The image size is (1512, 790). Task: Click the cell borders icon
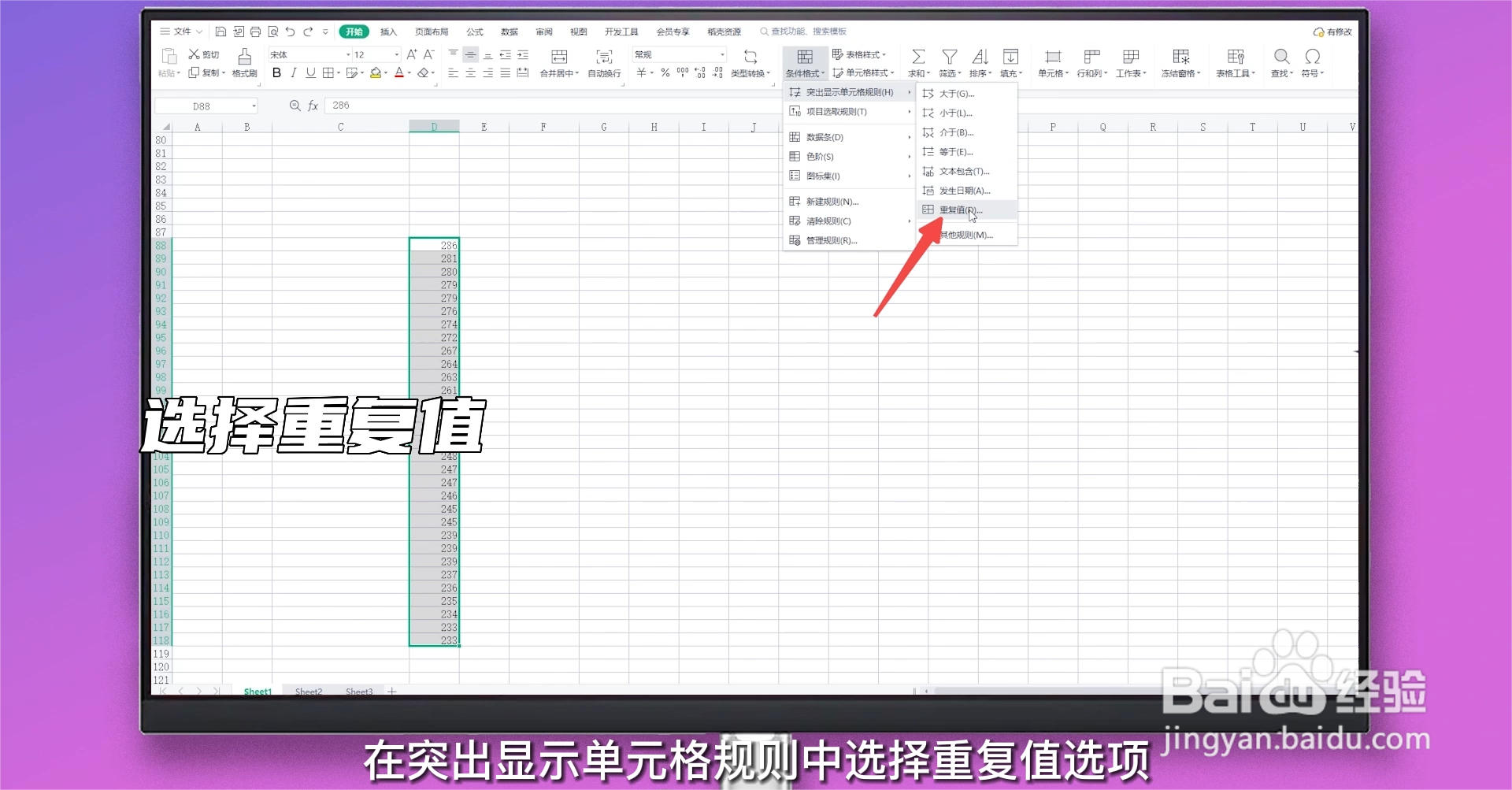pos(328,72)
